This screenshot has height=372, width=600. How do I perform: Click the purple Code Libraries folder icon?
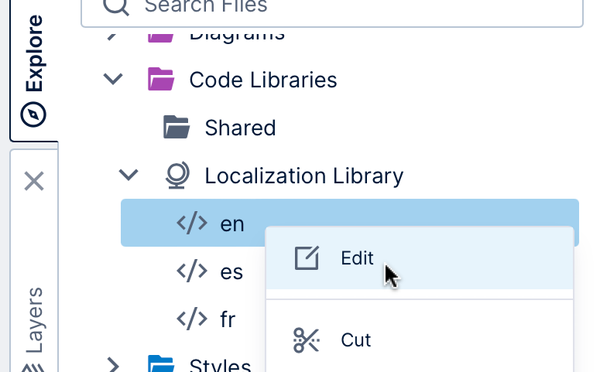click(x=161, y=79)
